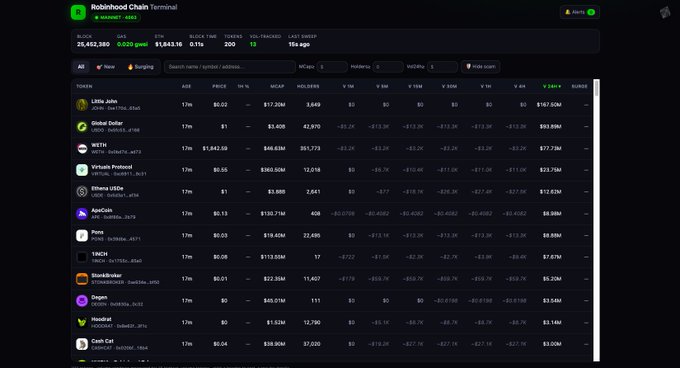Sort by V 1H column header
Screen dimensions: 680x368
486,86
